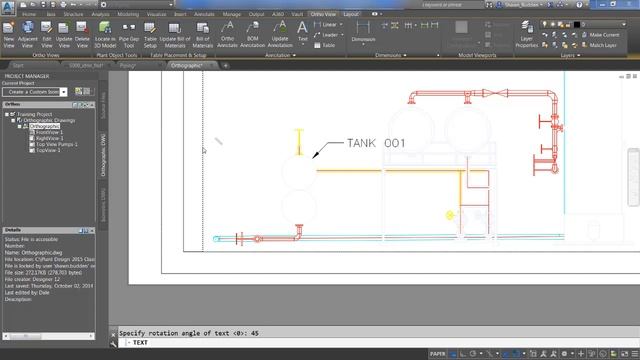Screen dimensions: 640x360
Task: Activate Locate in 3D Model tool
Action: point(105,35)
